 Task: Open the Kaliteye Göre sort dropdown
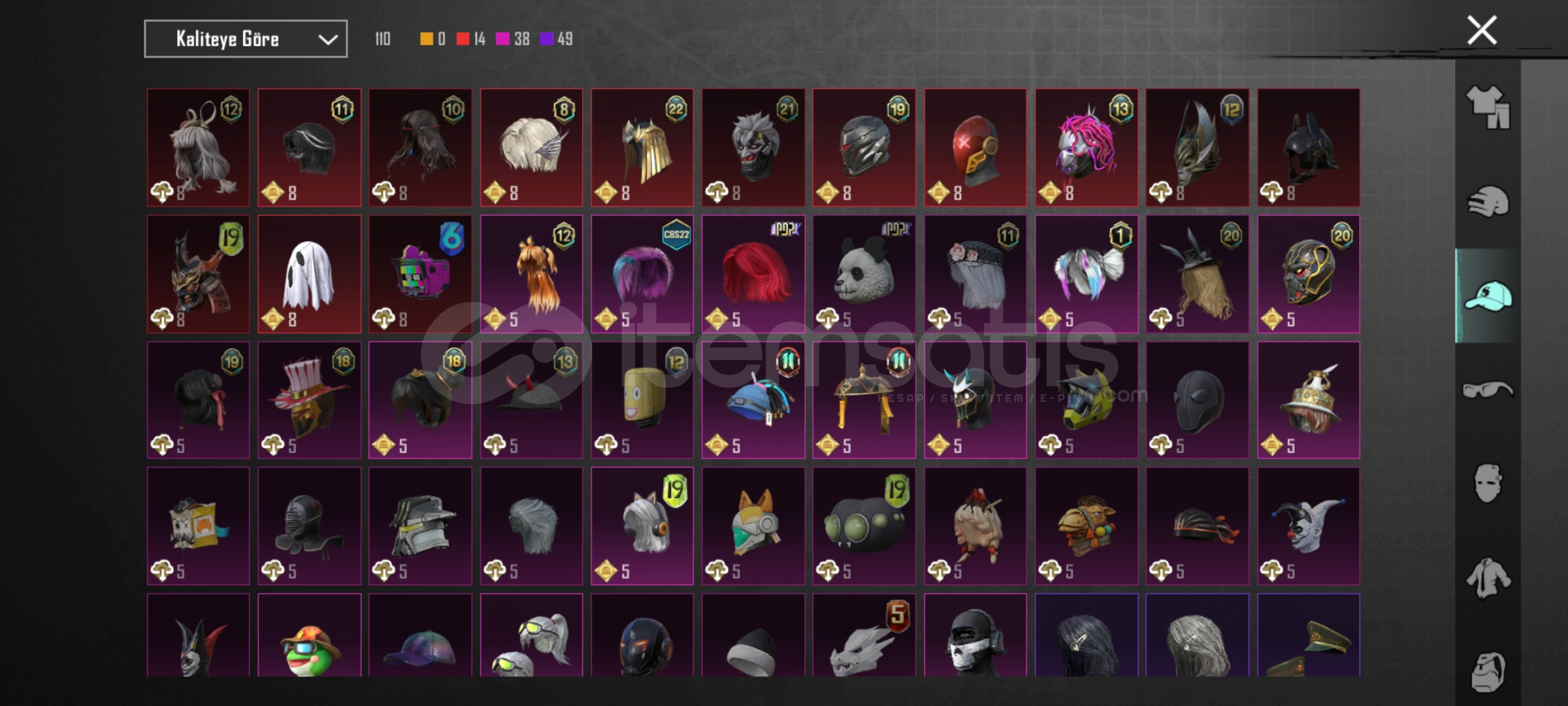[246, 39]
